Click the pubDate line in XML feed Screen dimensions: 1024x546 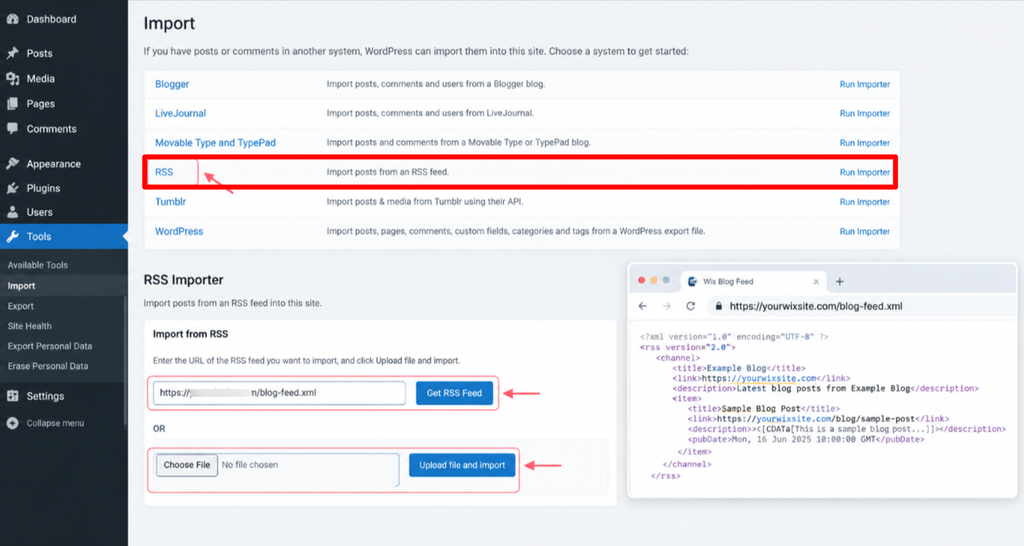806,440
